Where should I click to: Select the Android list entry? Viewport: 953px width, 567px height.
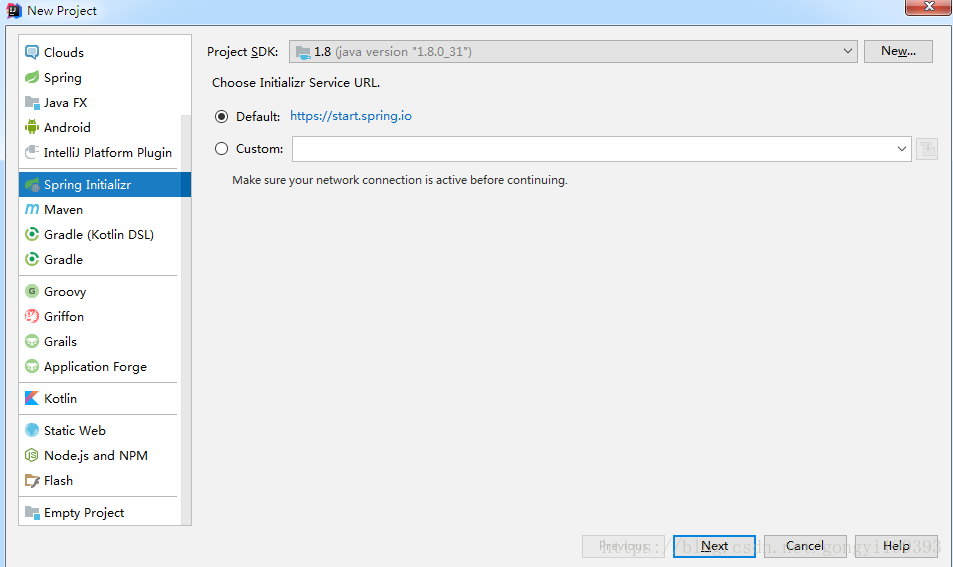(x=100, y=127)
